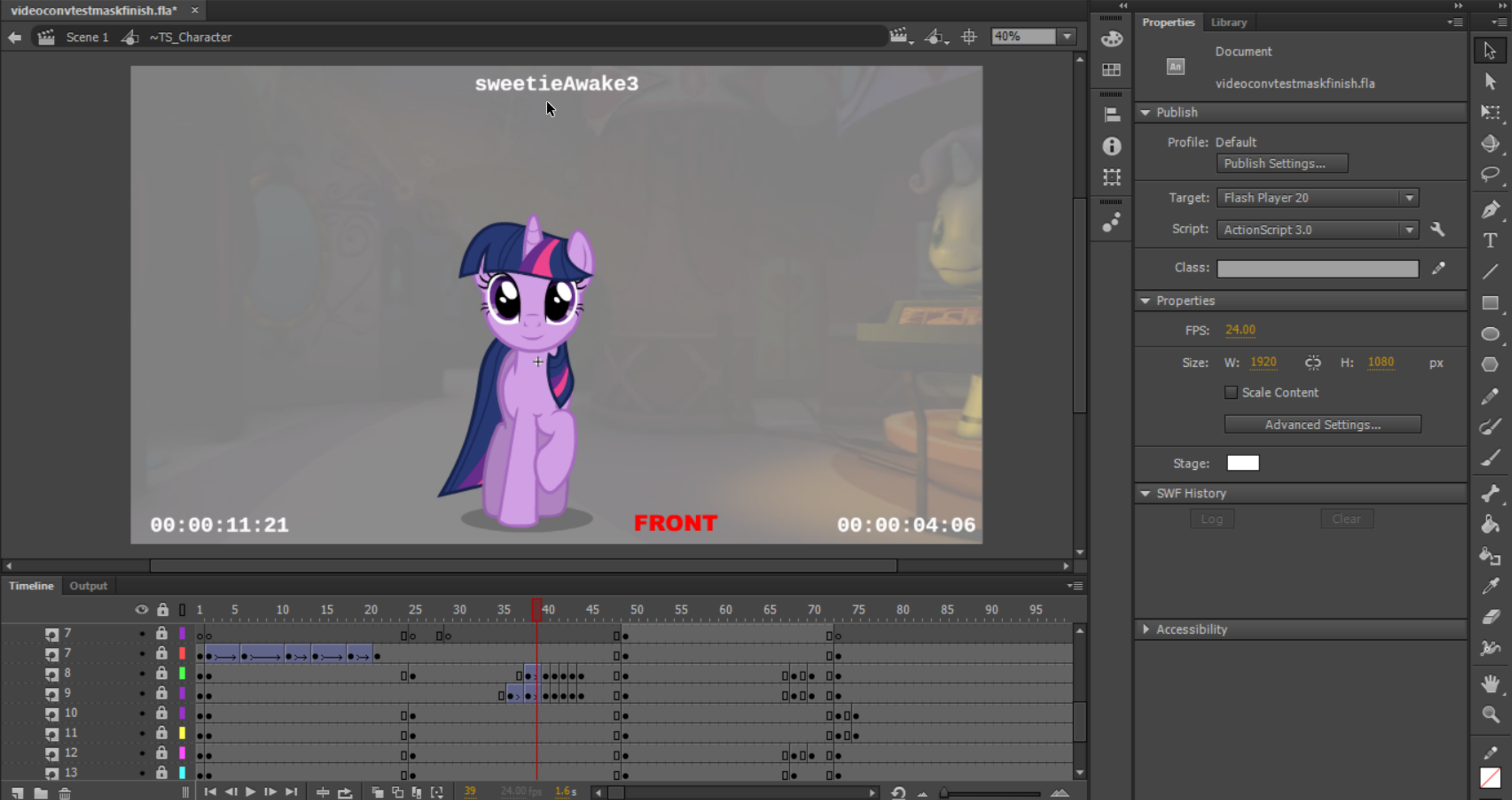The width and height of the screenshot is (1512, 800).
Task: Select the Text tool
Action: 1490,240
